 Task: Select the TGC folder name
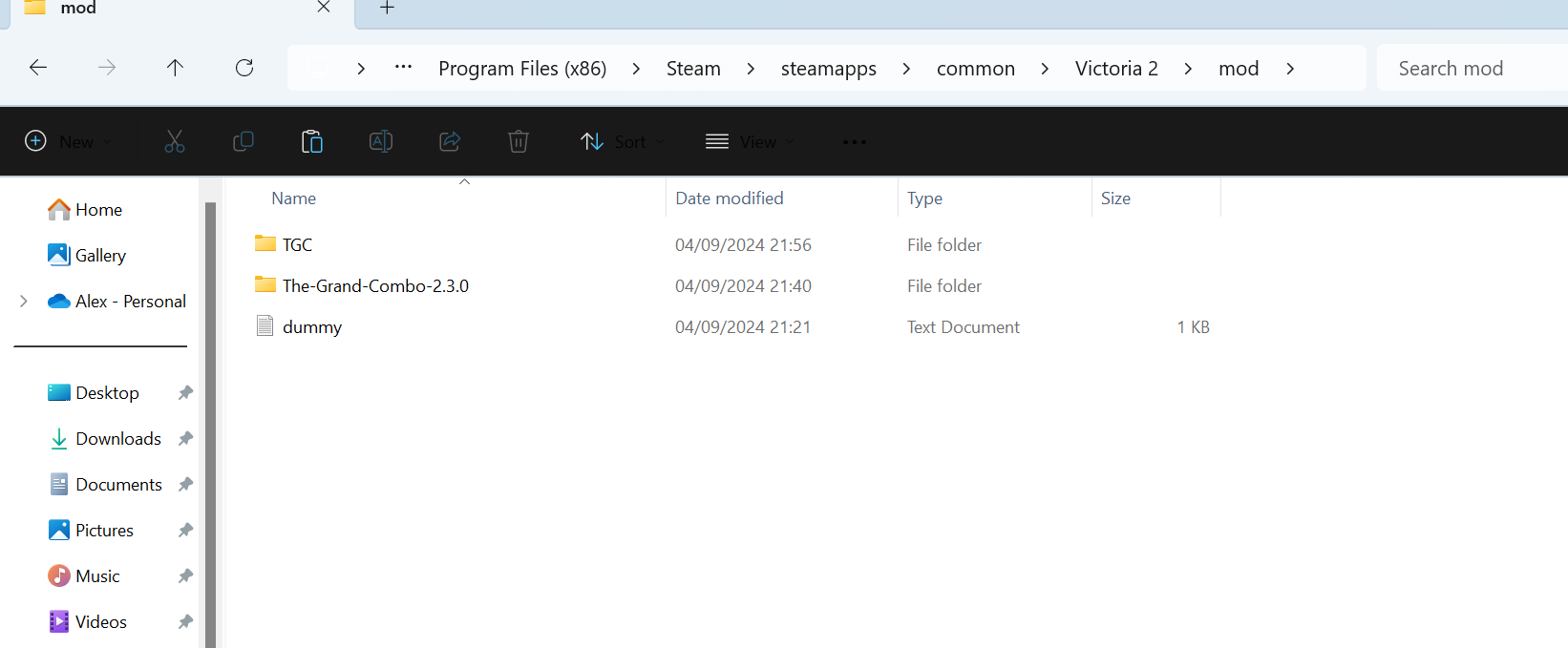(297, 244)
